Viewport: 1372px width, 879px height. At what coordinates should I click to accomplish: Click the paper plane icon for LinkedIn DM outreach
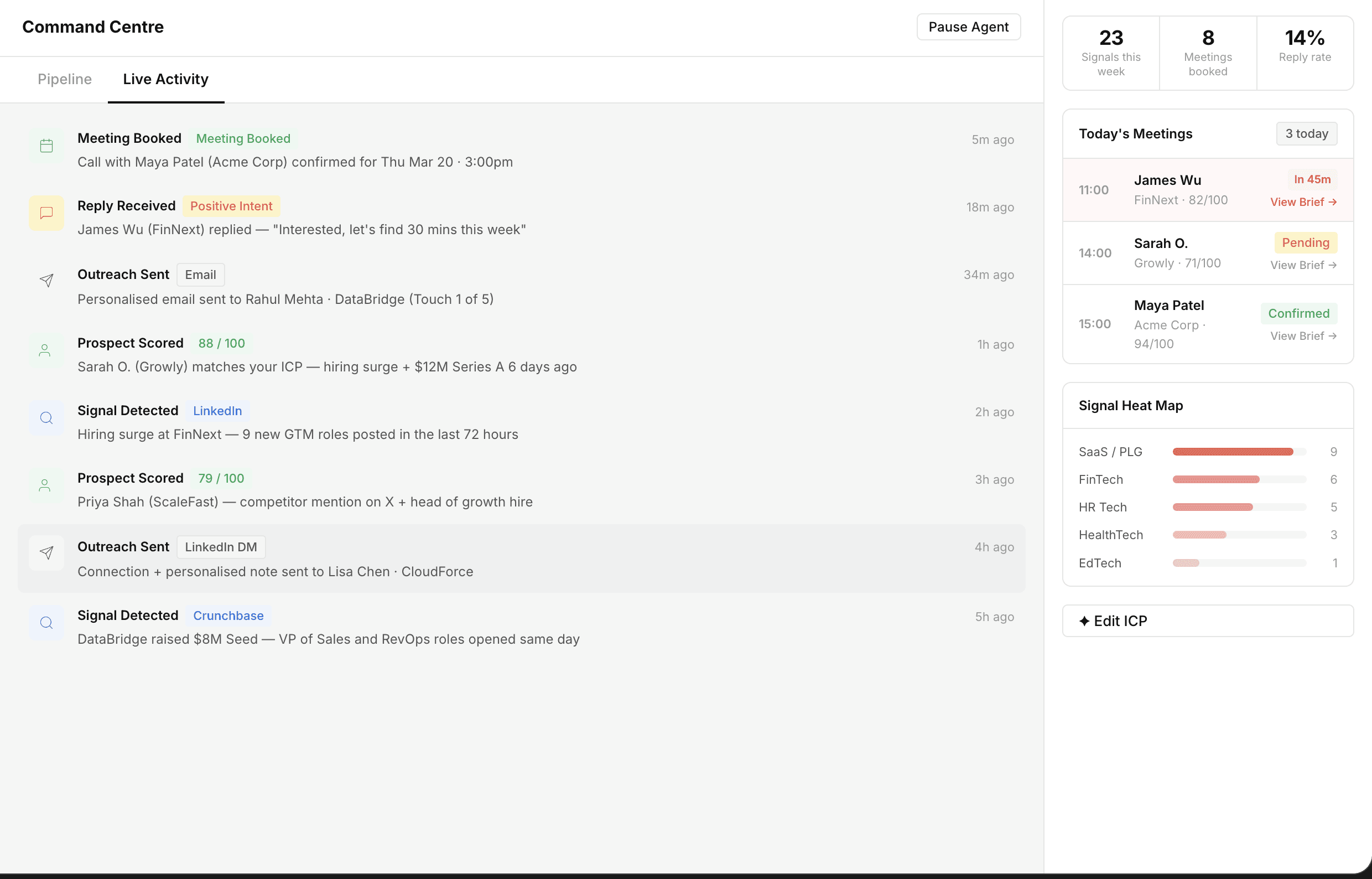pyautogui.click(x=46, y=552)
